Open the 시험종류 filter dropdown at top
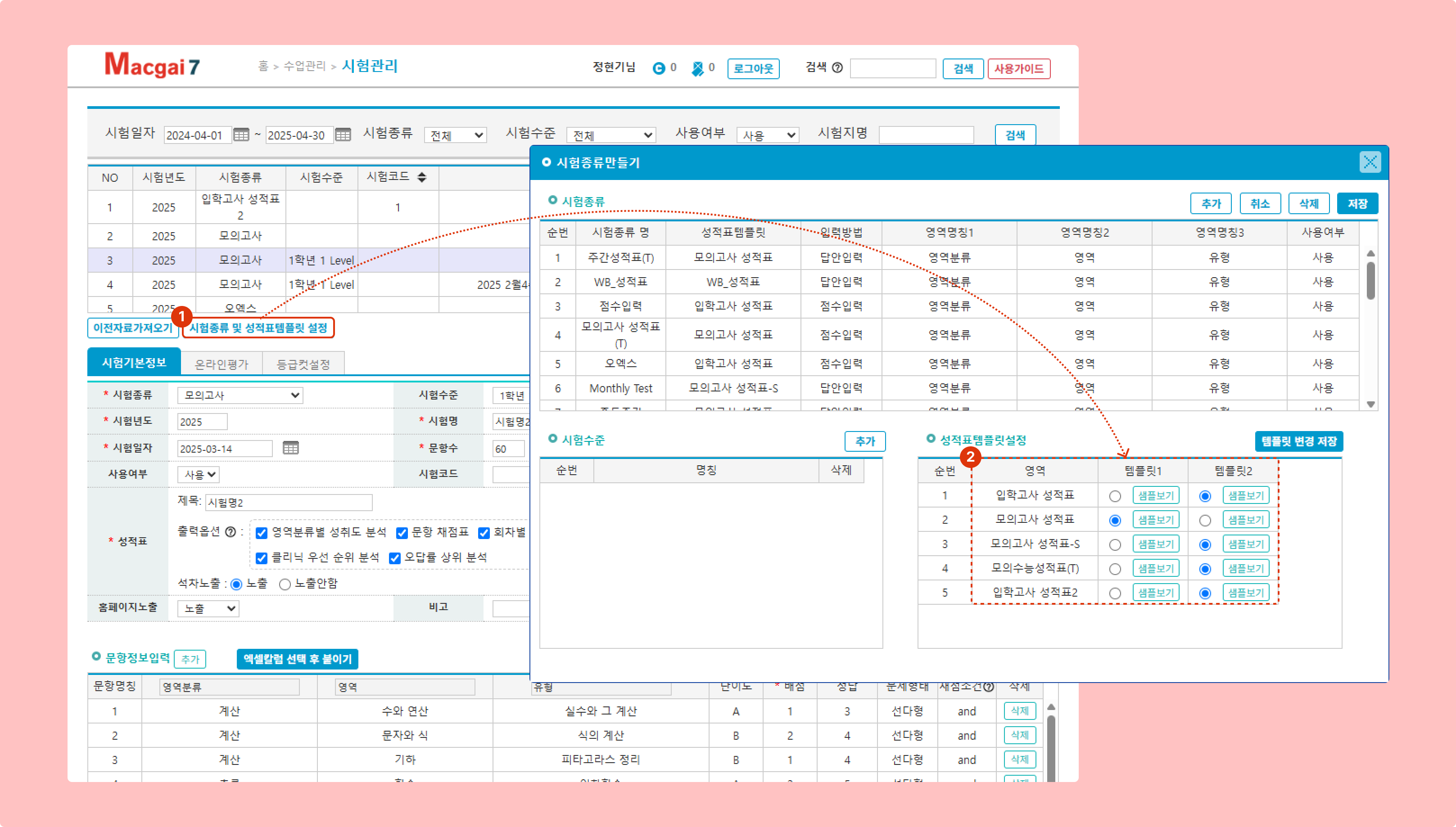1456x827 pixels. (456, 135)
